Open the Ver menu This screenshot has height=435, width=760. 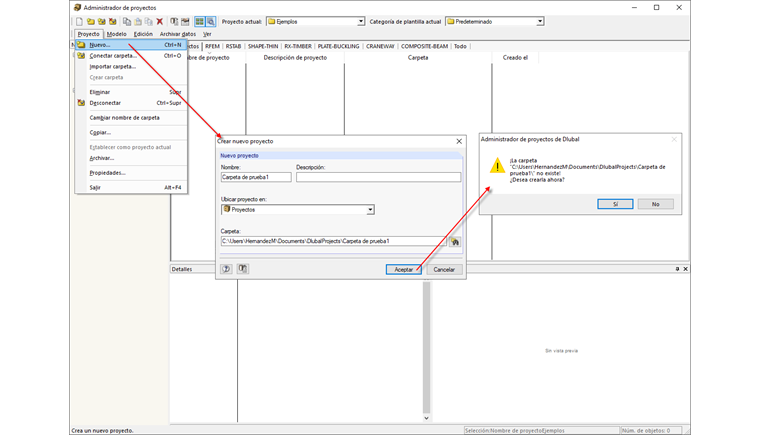click(207, 34)
